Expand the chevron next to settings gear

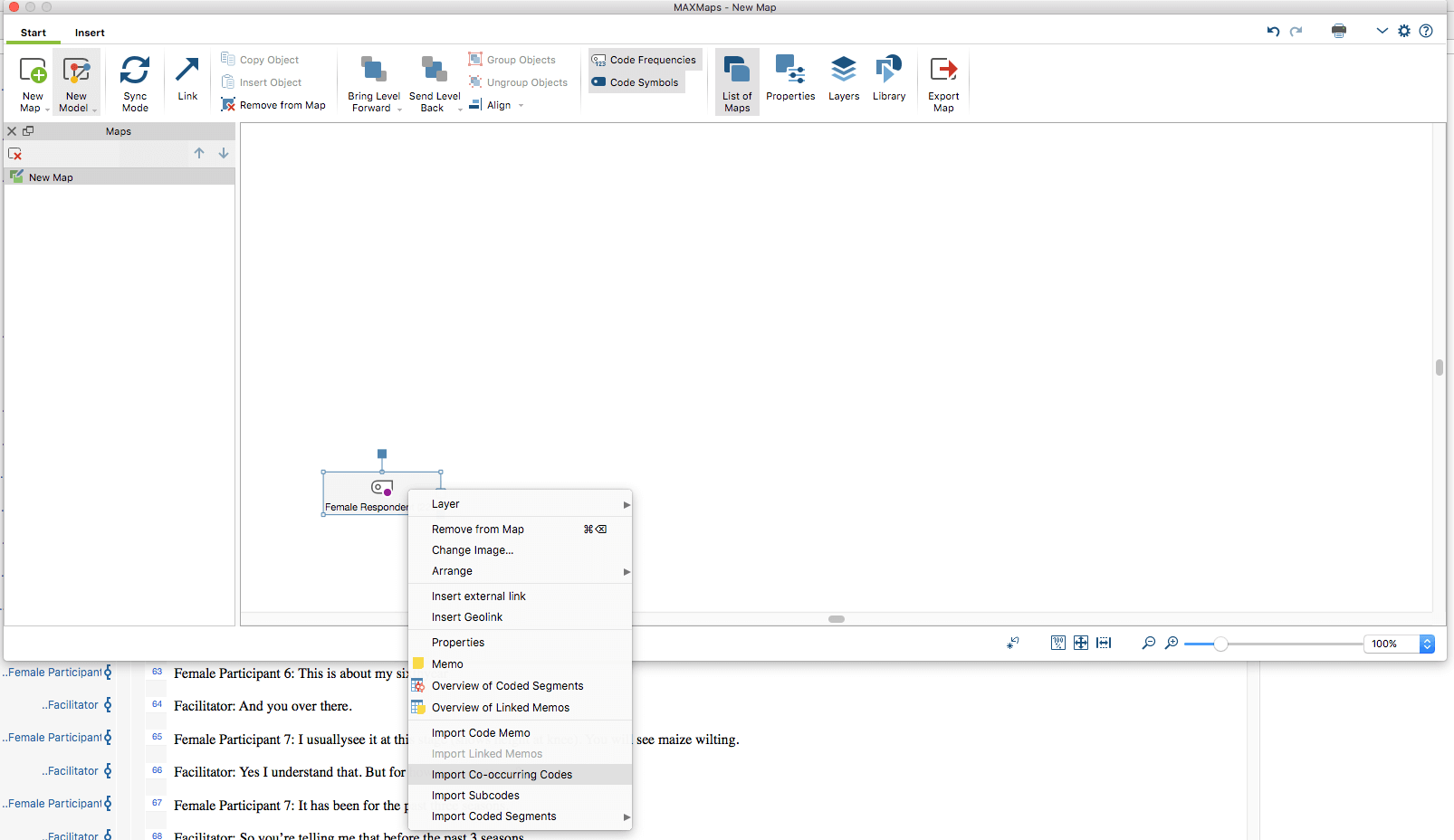[x=1382, y=31]
